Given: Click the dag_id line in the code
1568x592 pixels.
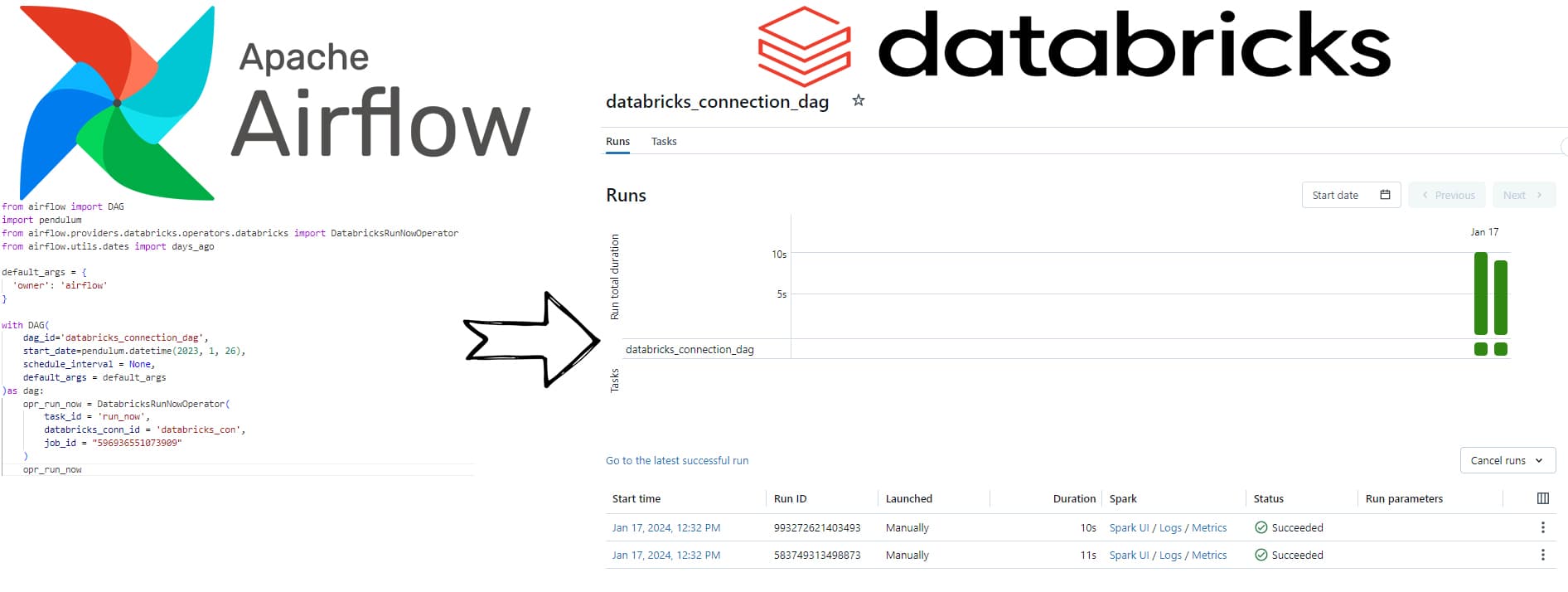Looking at the screenshot, I should [x=116, y=337].
